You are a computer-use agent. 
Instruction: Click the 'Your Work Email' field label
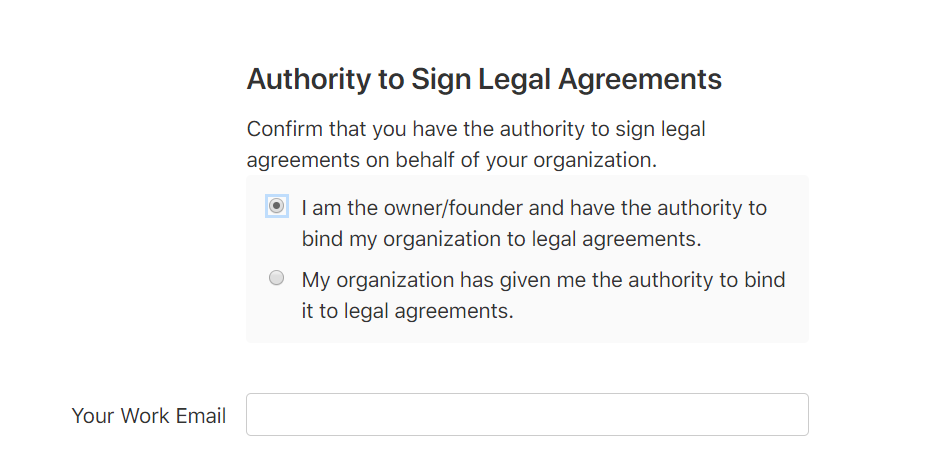pyautogui.click(x=149, y=416)
